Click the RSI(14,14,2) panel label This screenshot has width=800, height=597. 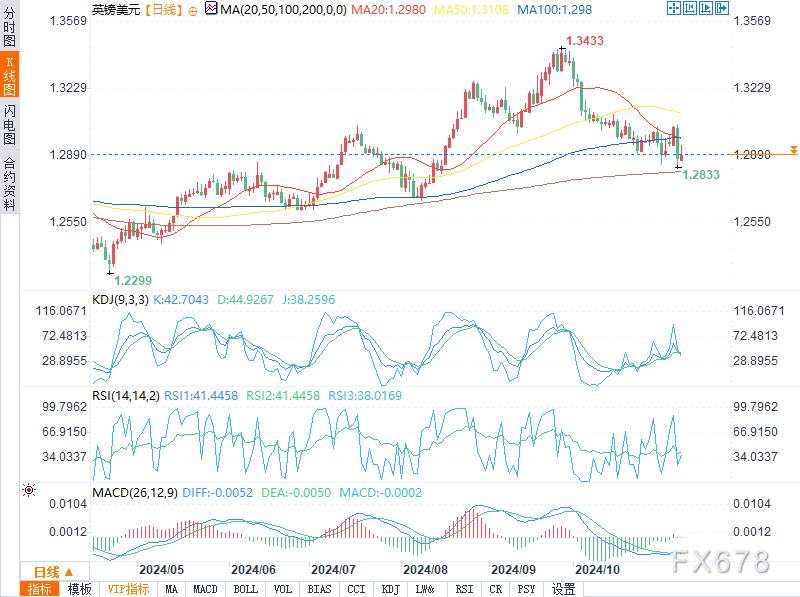point(126,395)
